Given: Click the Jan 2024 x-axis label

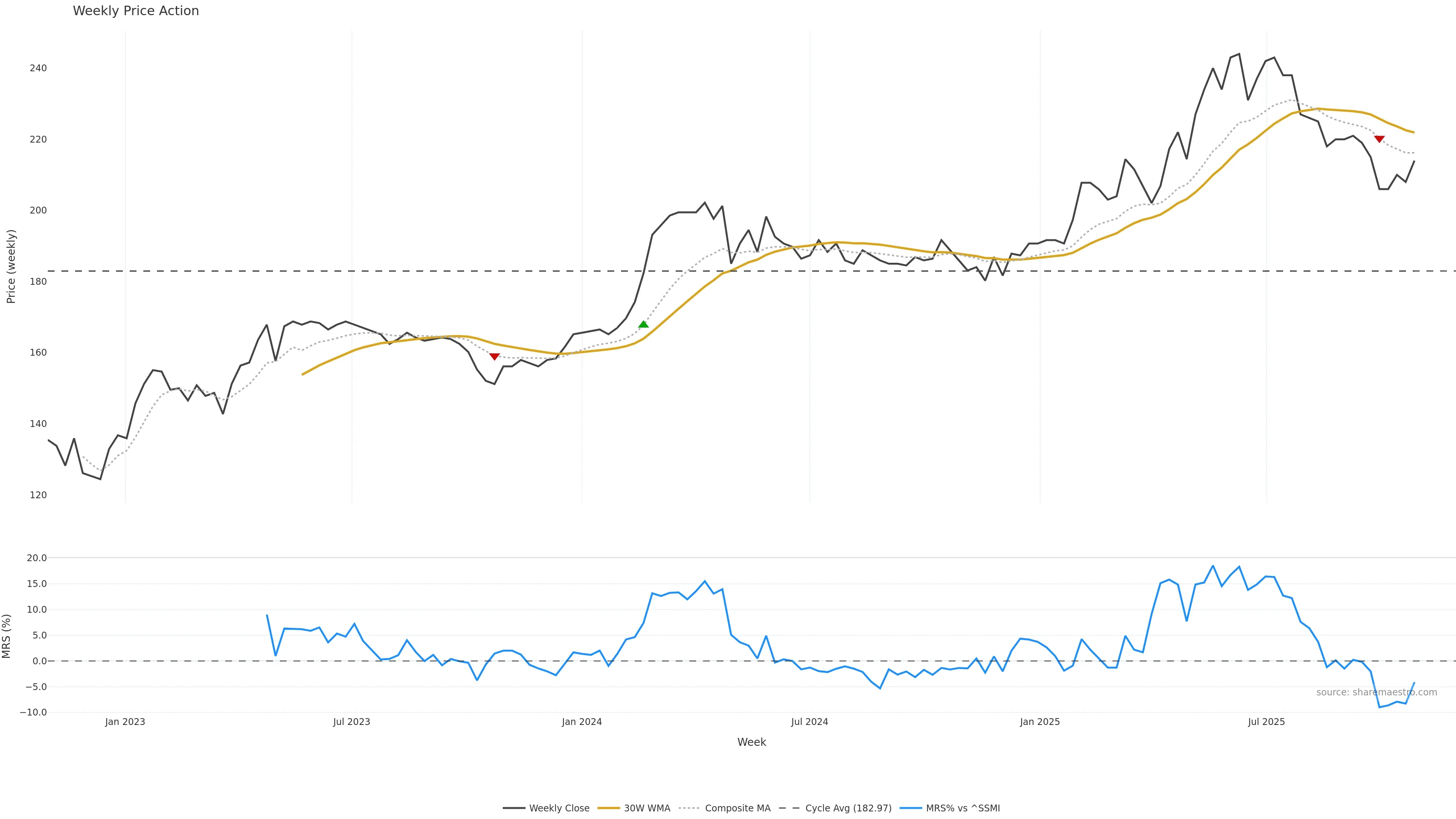Looking at the screenshot, I should tap(582, 722).
